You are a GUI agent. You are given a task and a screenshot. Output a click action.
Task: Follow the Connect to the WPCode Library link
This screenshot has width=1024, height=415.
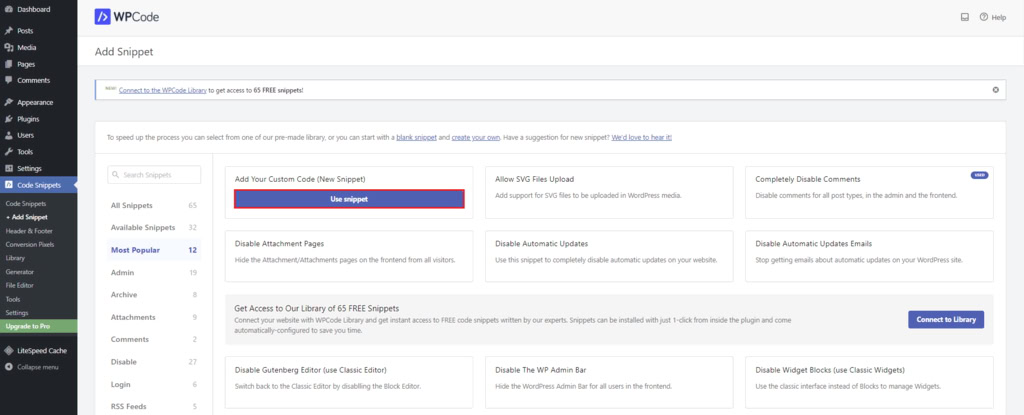coord(162,90)
